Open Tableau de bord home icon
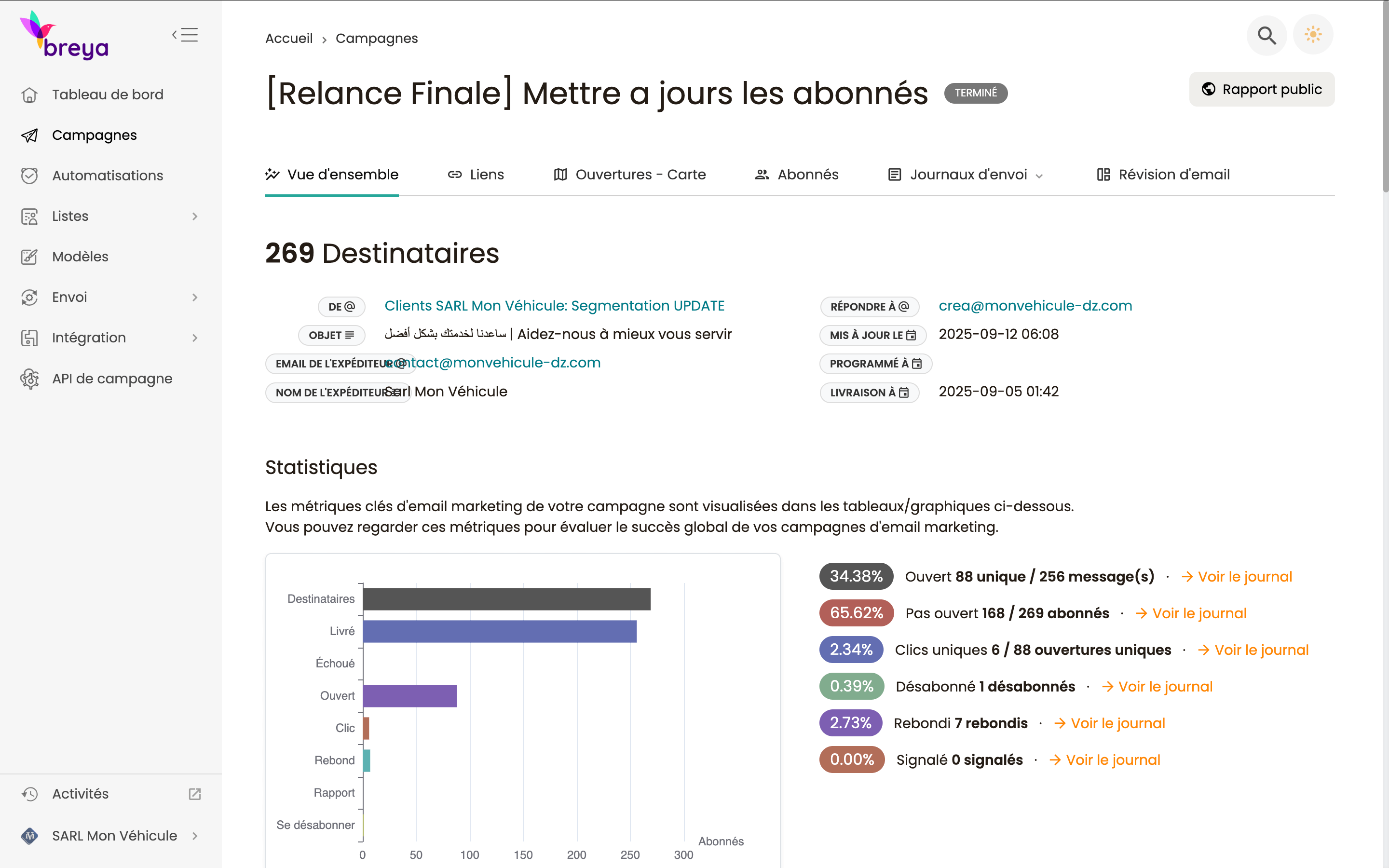This screenshot has height=868, width=1389. 29,95
